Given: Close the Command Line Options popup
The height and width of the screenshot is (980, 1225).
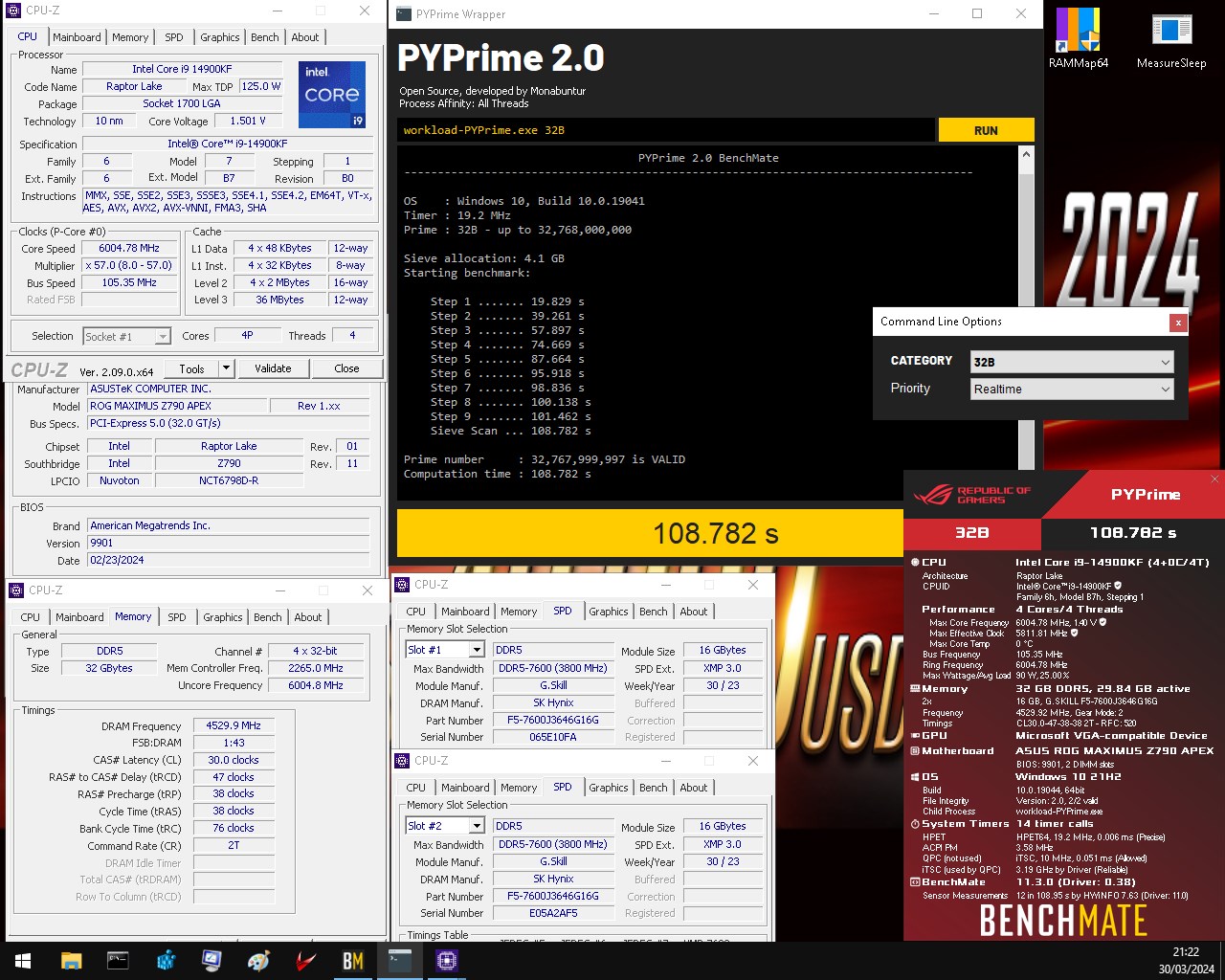Looking at the screenshot, I should click(1178, 323).
